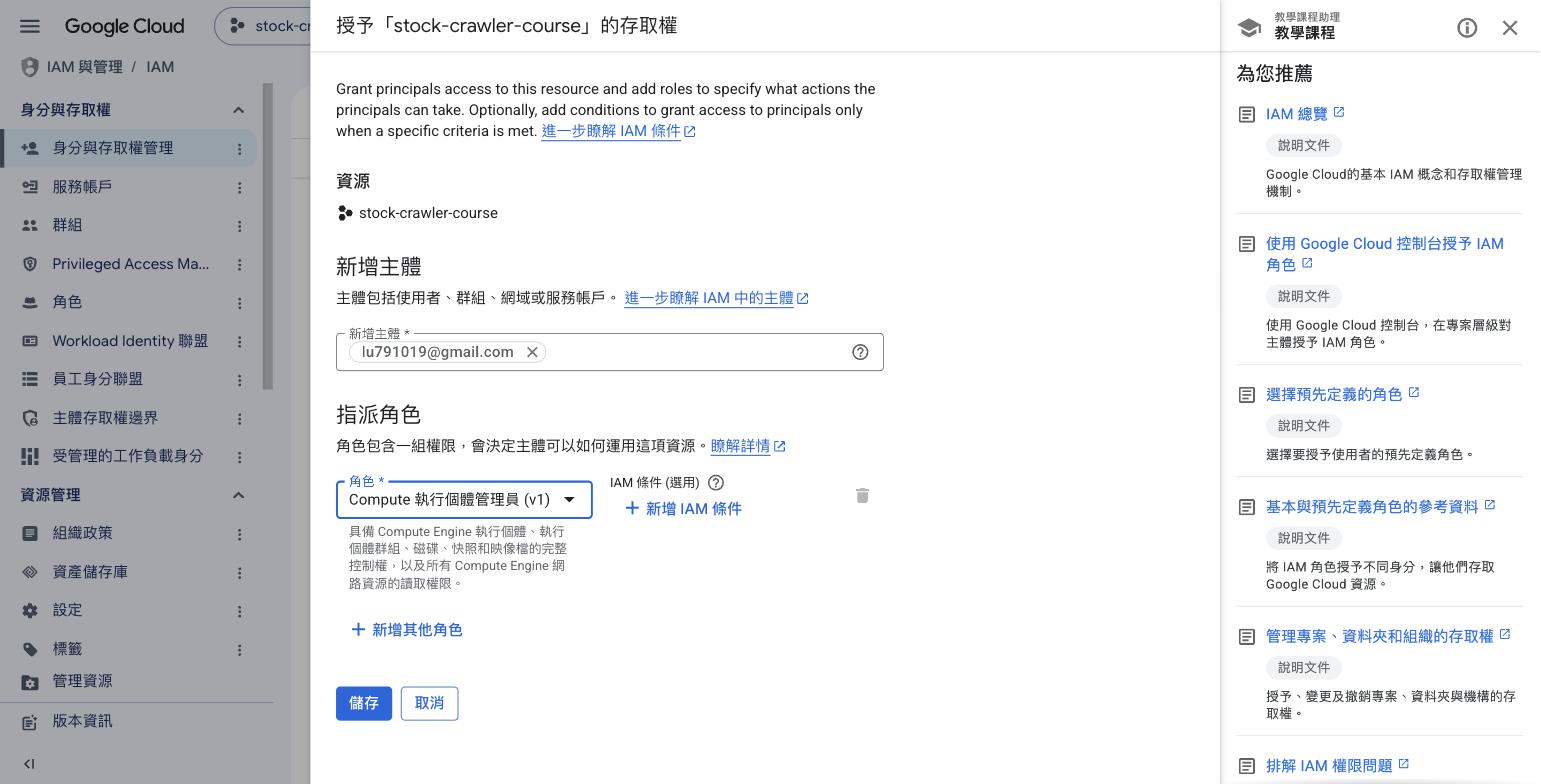The image size is (1541, 784).
Task: Open more options for 服務帳戶
Action: (239, 187)
